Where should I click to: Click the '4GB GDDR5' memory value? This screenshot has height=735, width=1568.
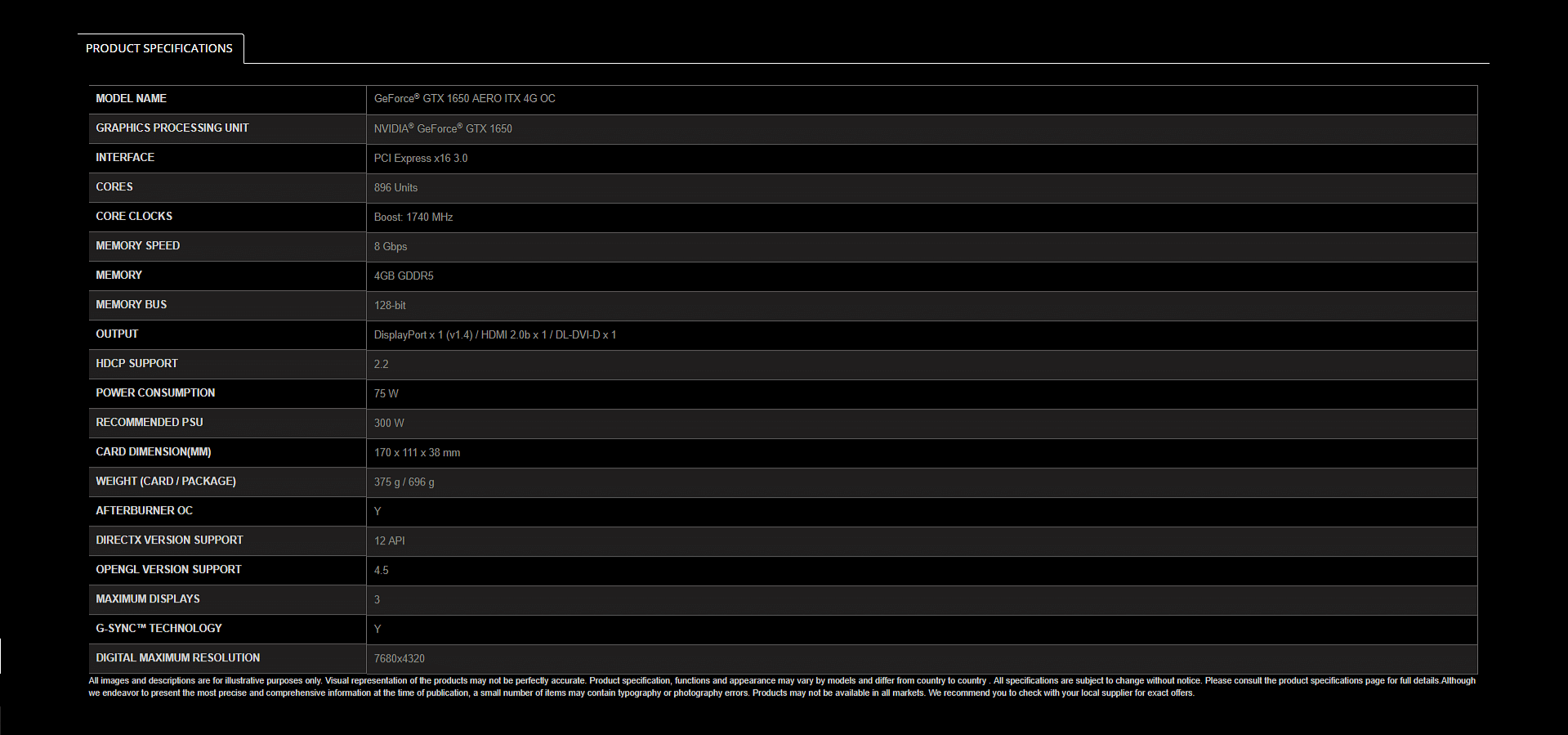404,276
